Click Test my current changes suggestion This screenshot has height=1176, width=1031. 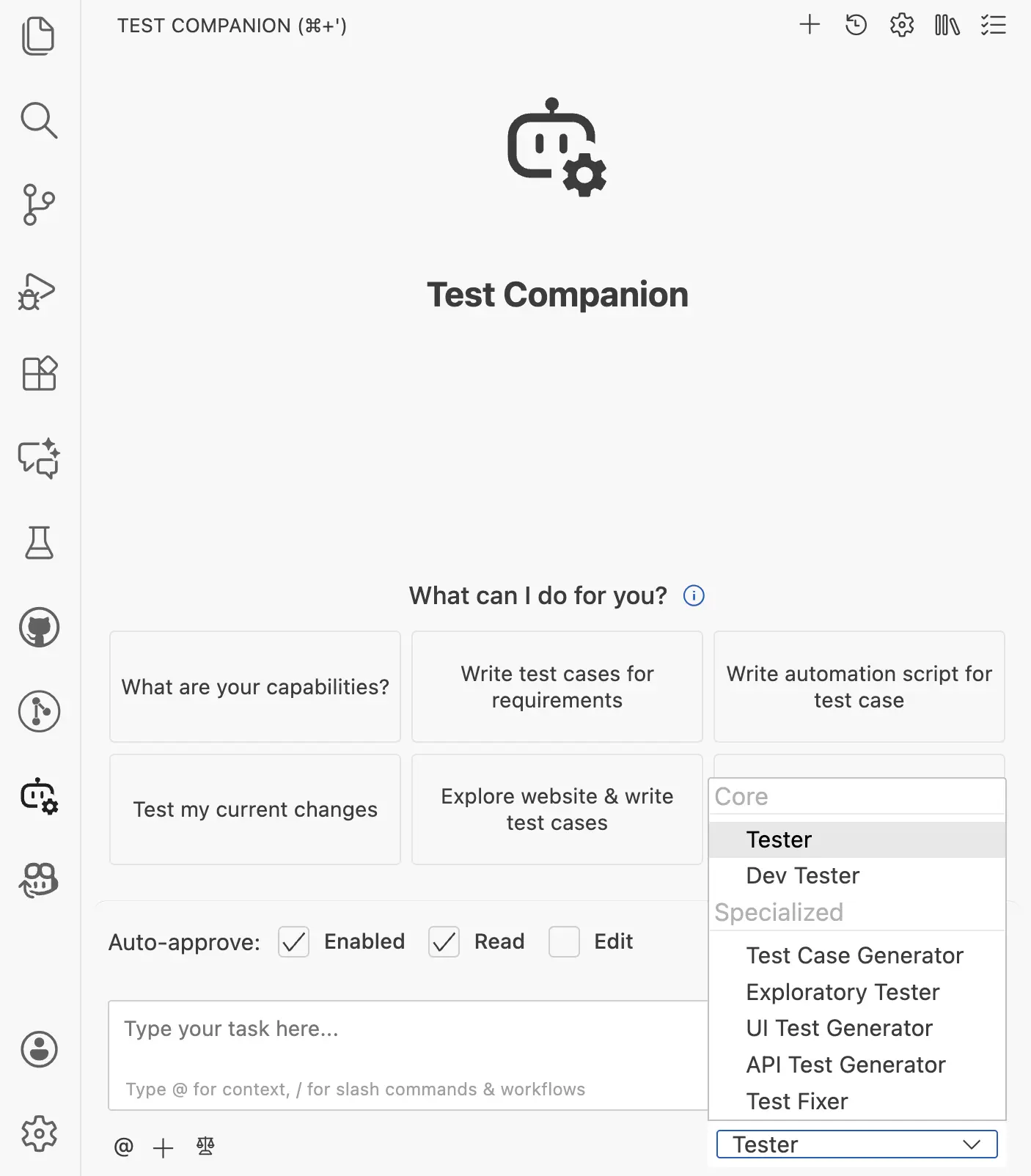click(254, 809)
